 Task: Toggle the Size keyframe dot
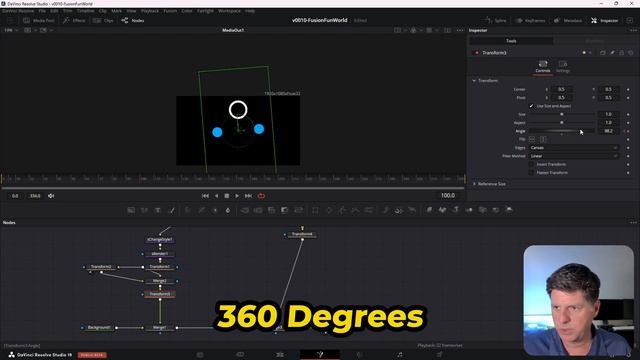coord(628,114)
